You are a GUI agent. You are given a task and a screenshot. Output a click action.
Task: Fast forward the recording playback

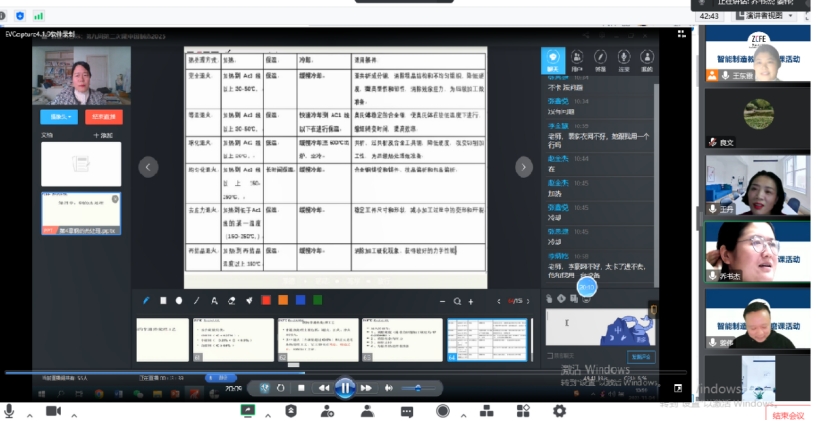tap(366, 388)
